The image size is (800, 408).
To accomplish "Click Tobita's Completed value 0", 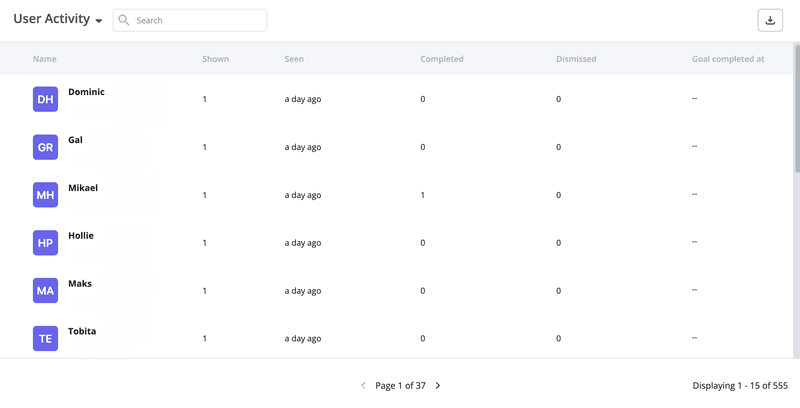I will (422, 339).
